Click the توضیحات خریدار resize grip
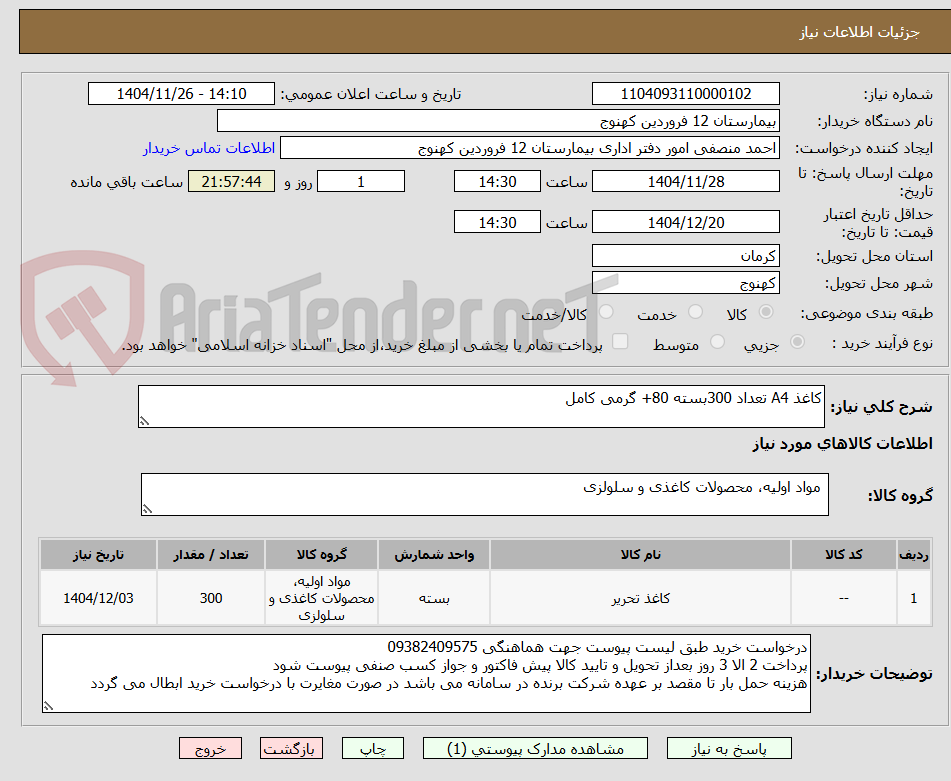The width and height of the screenshot is (951, 781). click(x=48, y=706)
